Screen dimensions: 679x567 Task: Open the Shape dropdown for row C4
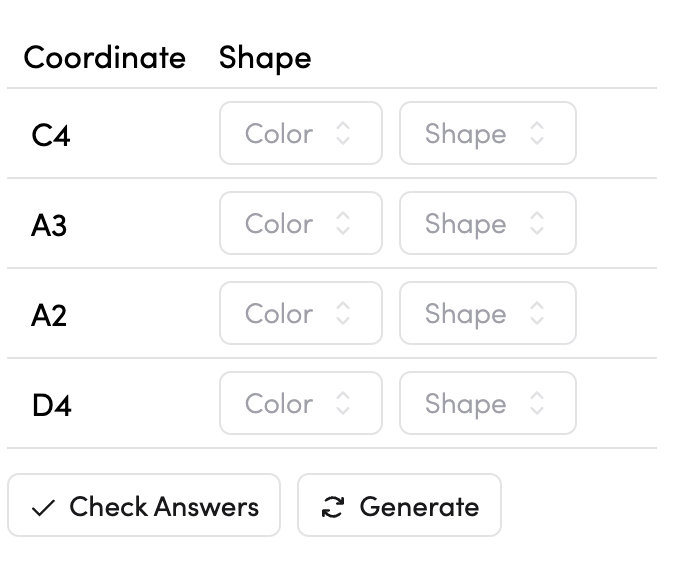(x=487, y=133)
